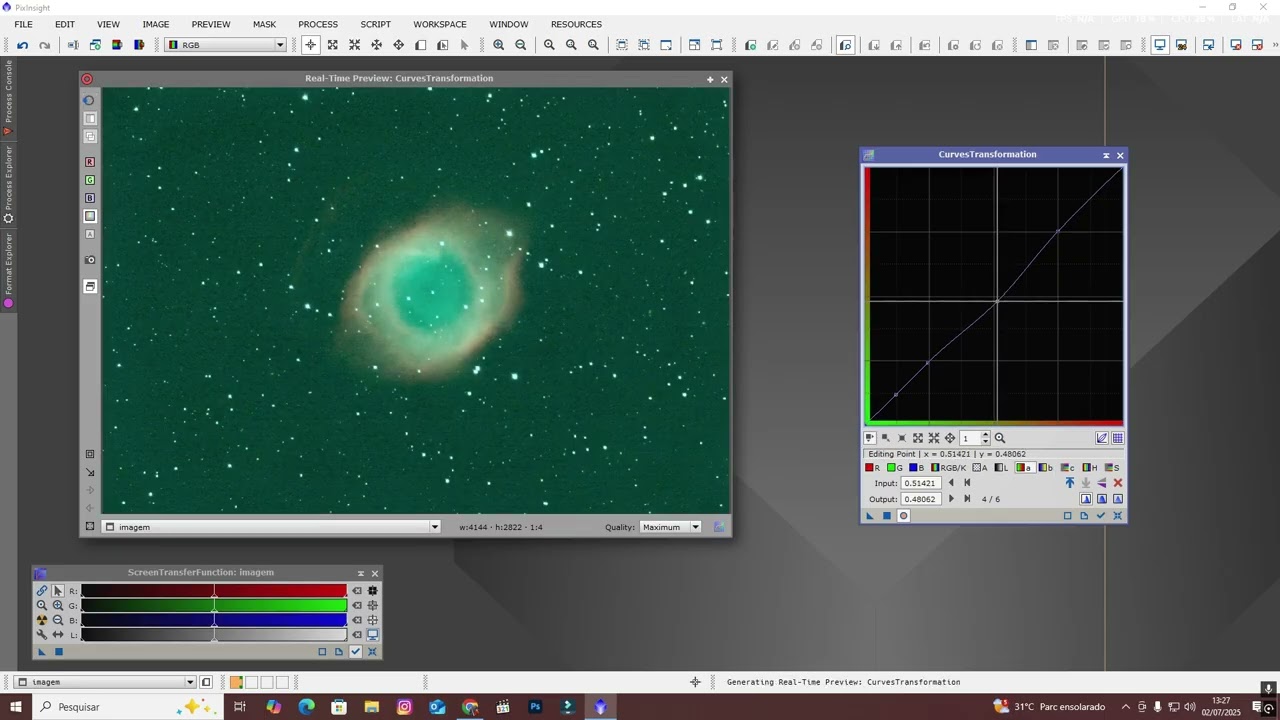
Task: Go to next curve point arrow
Action: 951,499
